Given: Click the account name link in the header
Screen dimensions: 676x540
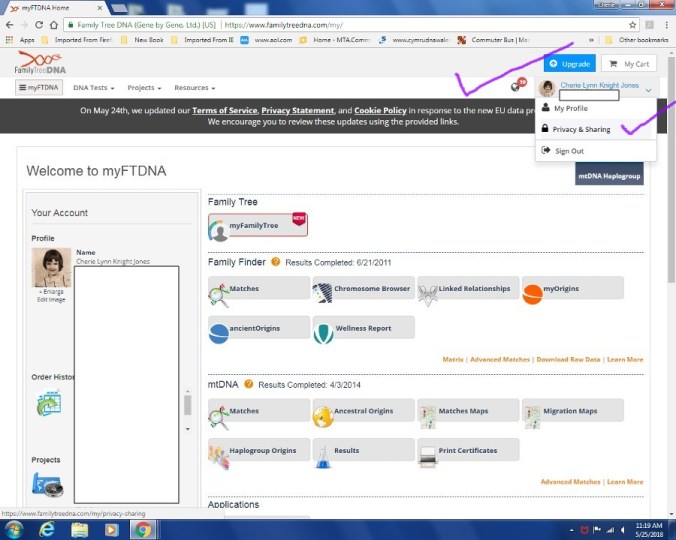Looking at the screenshot, I should pyautogui.click(x=599, y=85).
